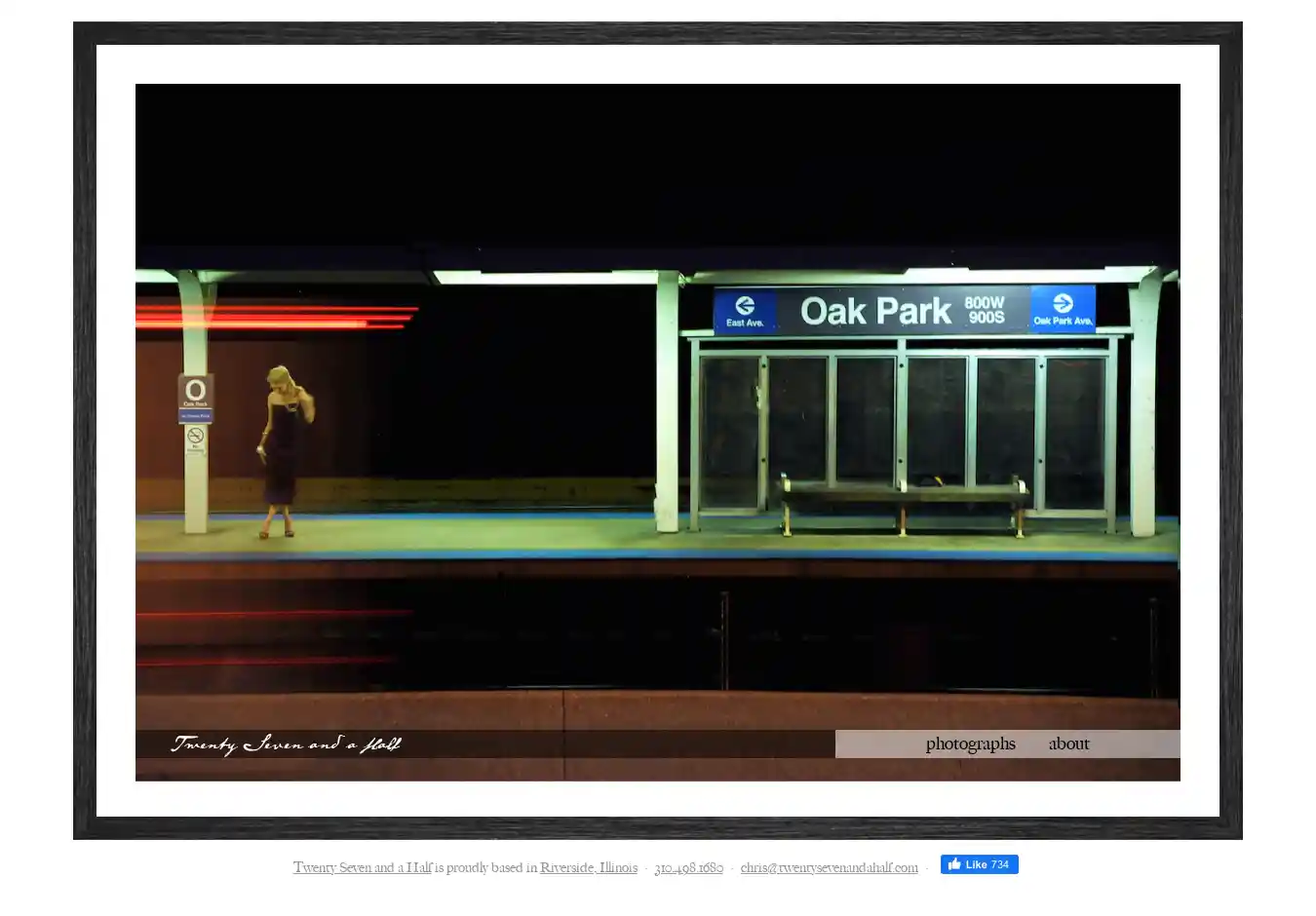Click the cursive Twenty Seven and a Half logo

click(286, 744)
